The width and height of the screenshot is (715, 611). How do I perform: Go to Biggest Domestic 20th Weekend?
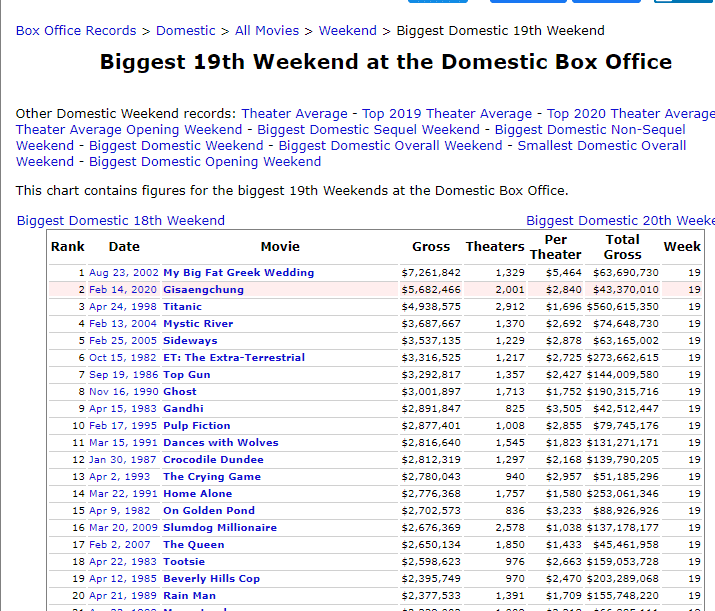(620, 221)
